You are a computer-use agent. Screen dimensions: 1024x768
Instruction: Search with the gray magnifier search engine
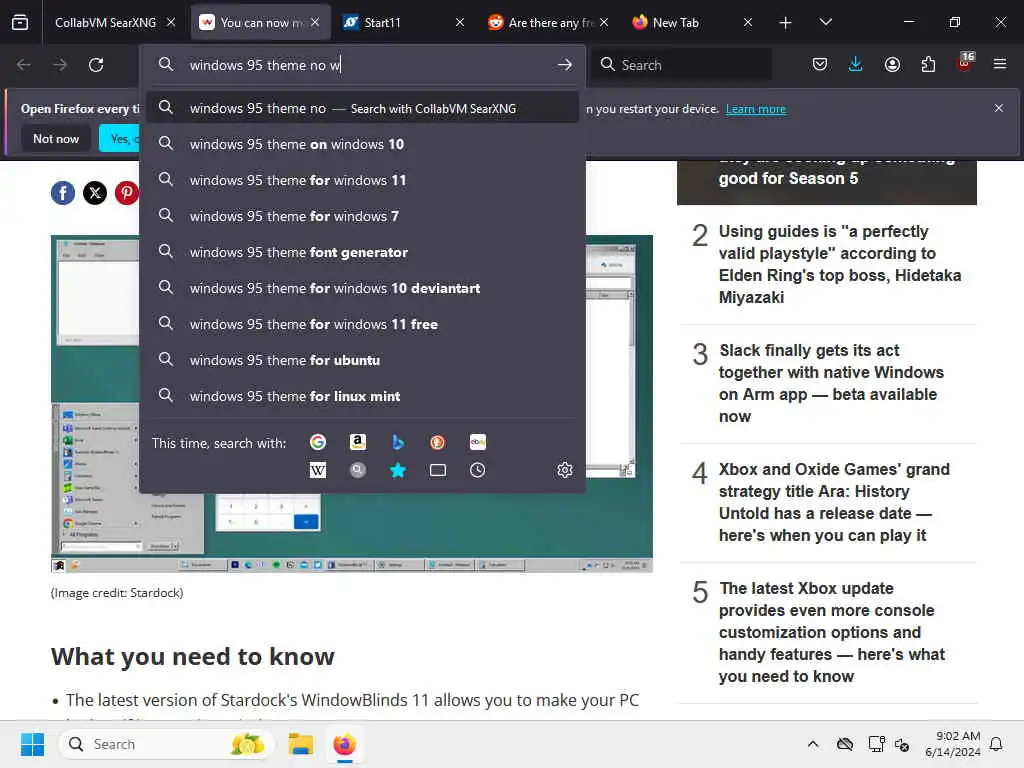tap(357, 470)
